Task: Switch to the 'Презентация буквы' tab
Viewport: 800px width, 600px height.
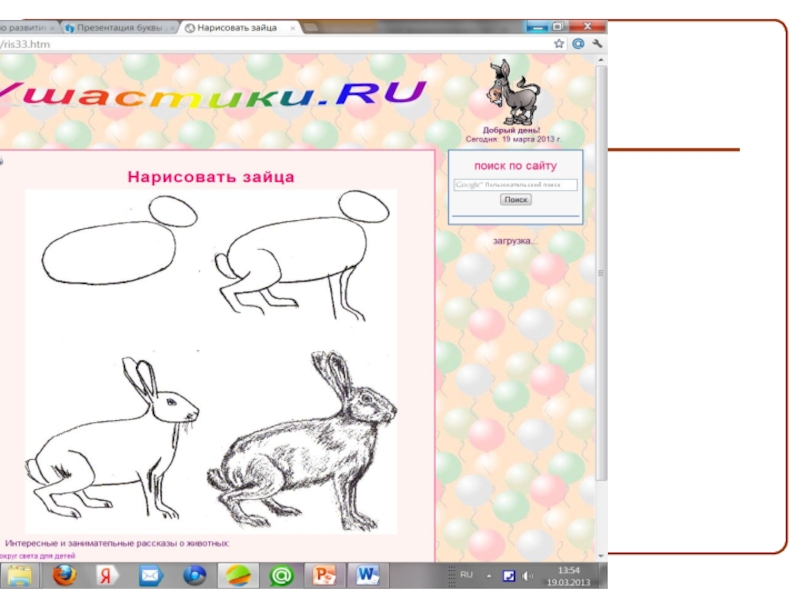Action: point(118,28)
